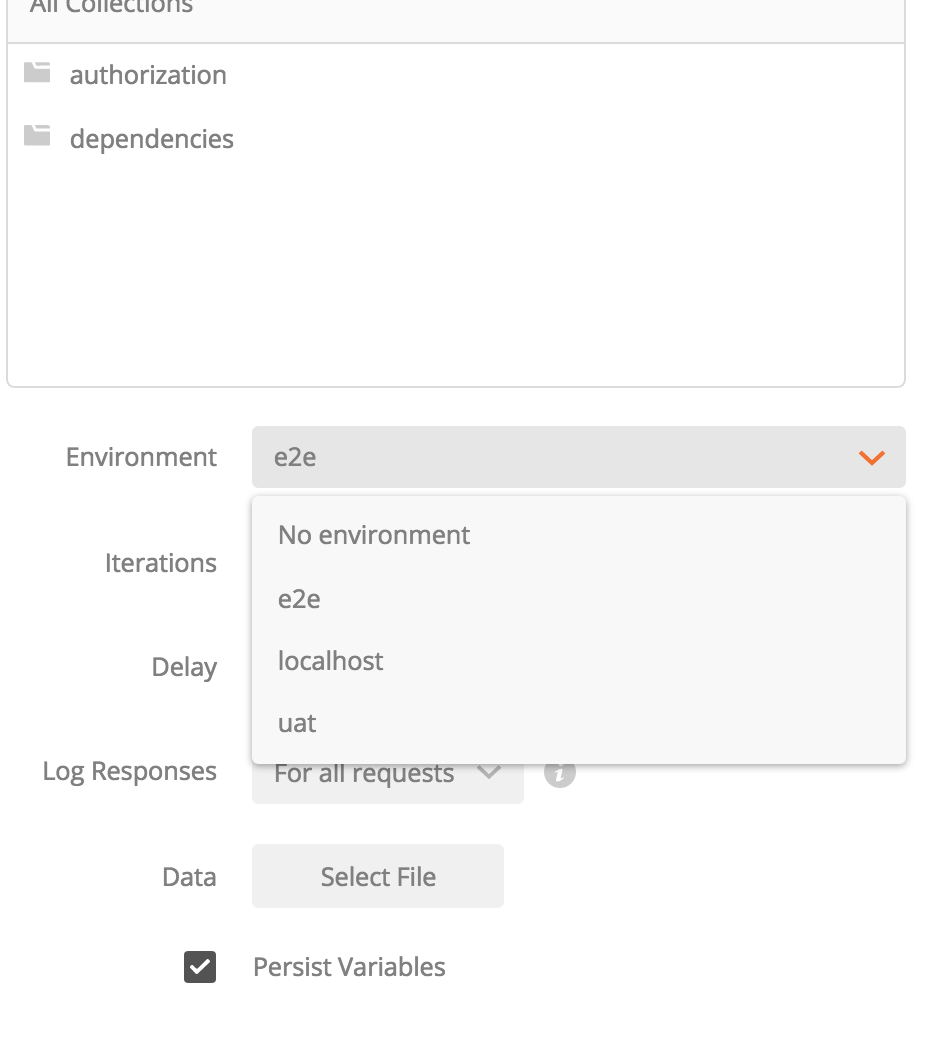Click the Delay field label

[184, 667]
